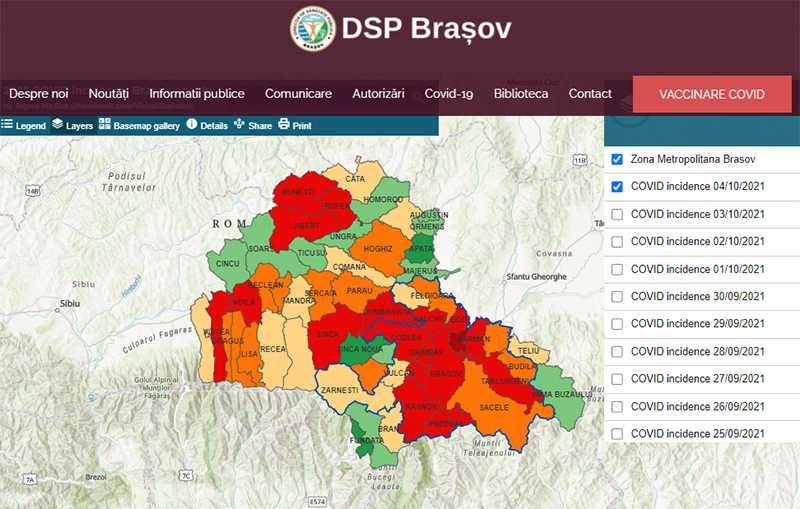800x509 pixels.
Task: Click the Share map icon
Action: click(239, 125)
